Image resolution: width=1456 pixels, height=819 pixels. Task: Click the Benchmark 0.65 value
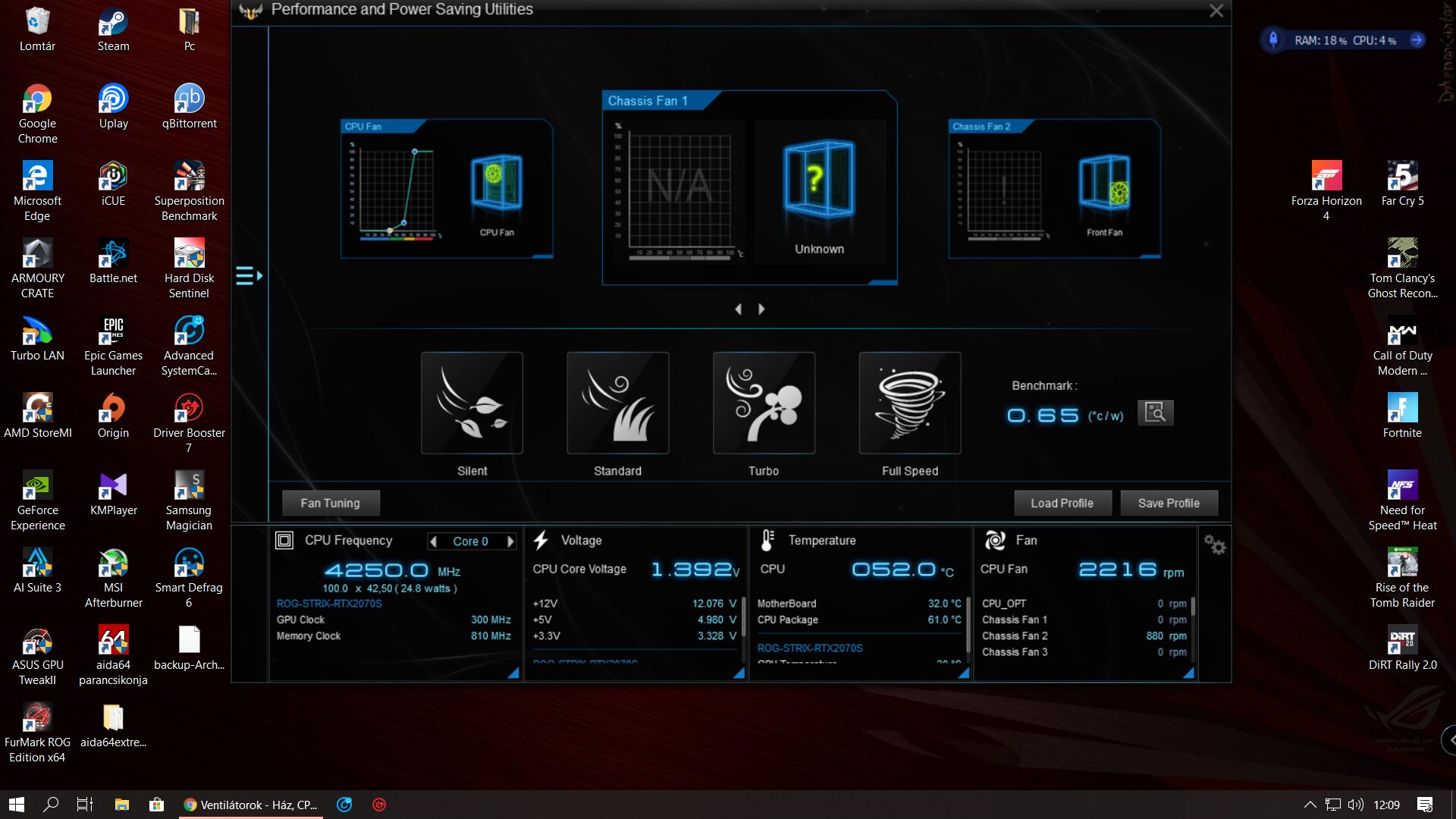click(1043, 416)
